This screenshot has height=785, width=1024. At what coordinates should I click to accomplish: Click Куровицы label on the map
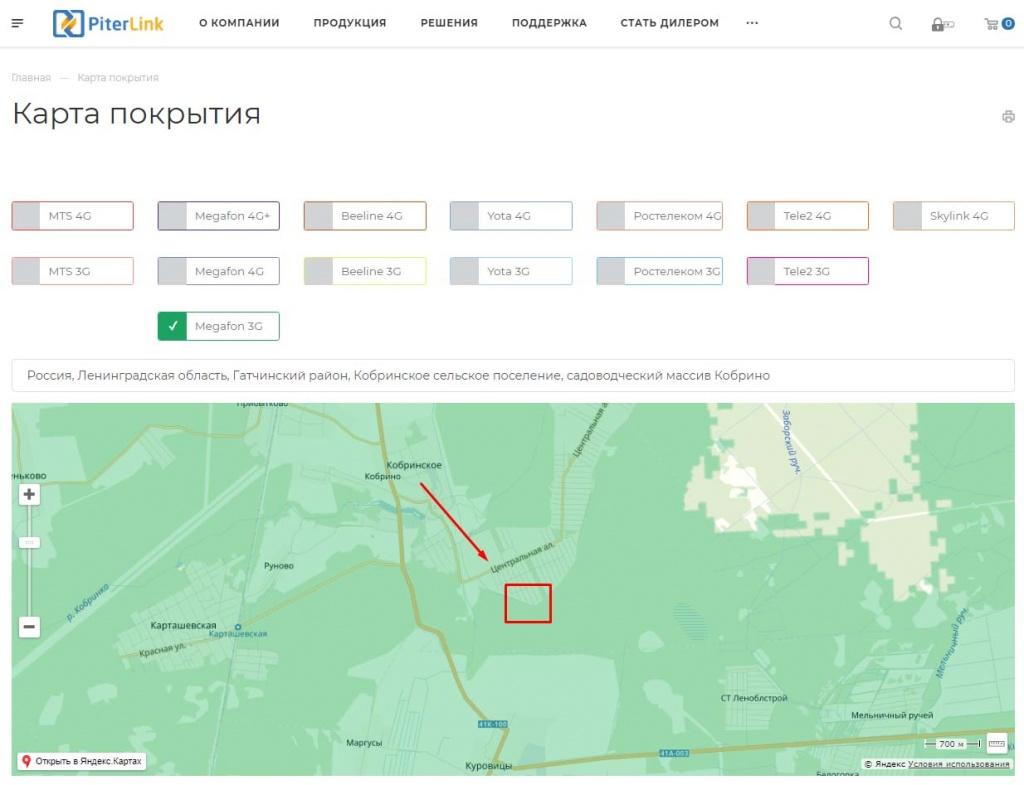(488, 765)
